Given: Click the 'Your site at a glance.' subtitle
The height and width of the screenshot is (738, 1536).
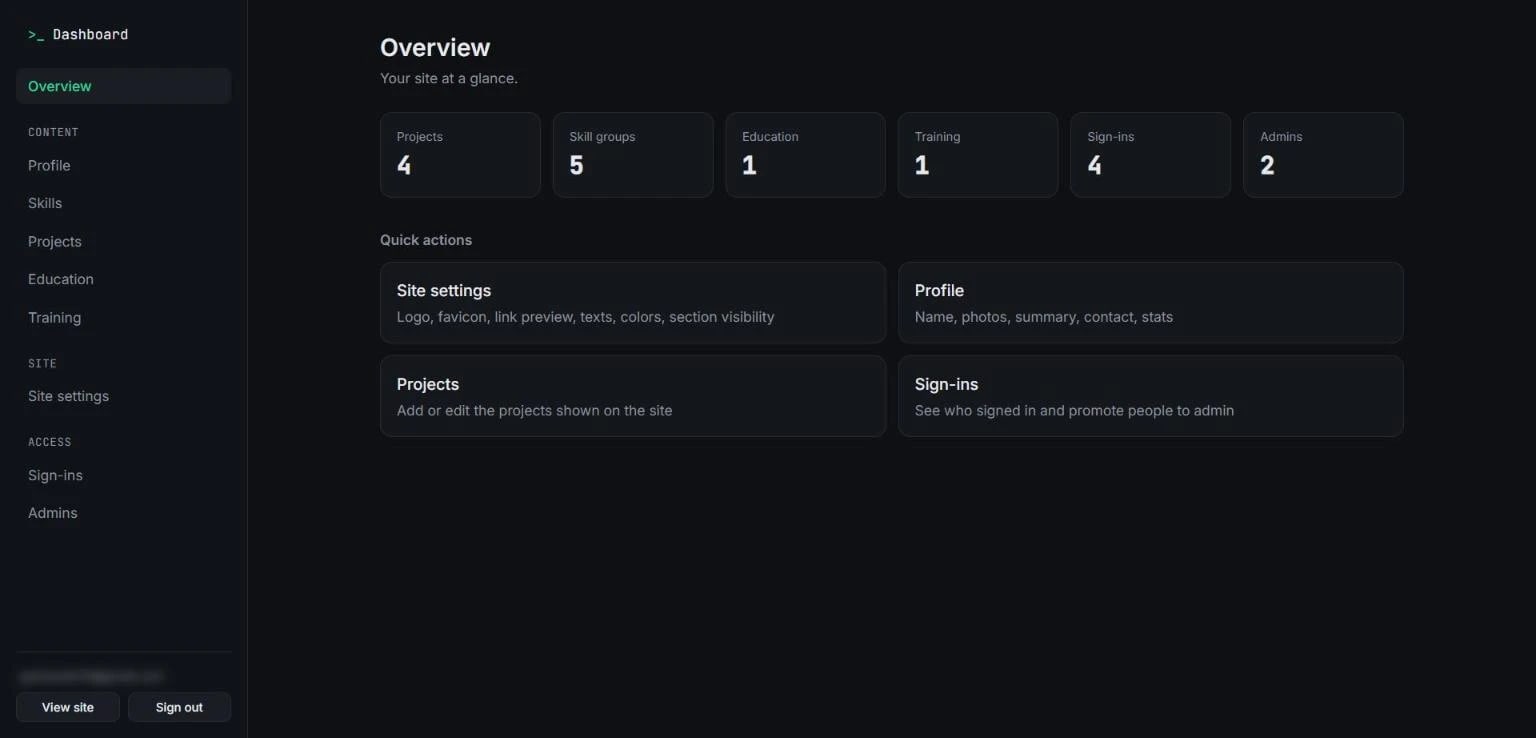Looking at the screenshot, I should [449, 78].
